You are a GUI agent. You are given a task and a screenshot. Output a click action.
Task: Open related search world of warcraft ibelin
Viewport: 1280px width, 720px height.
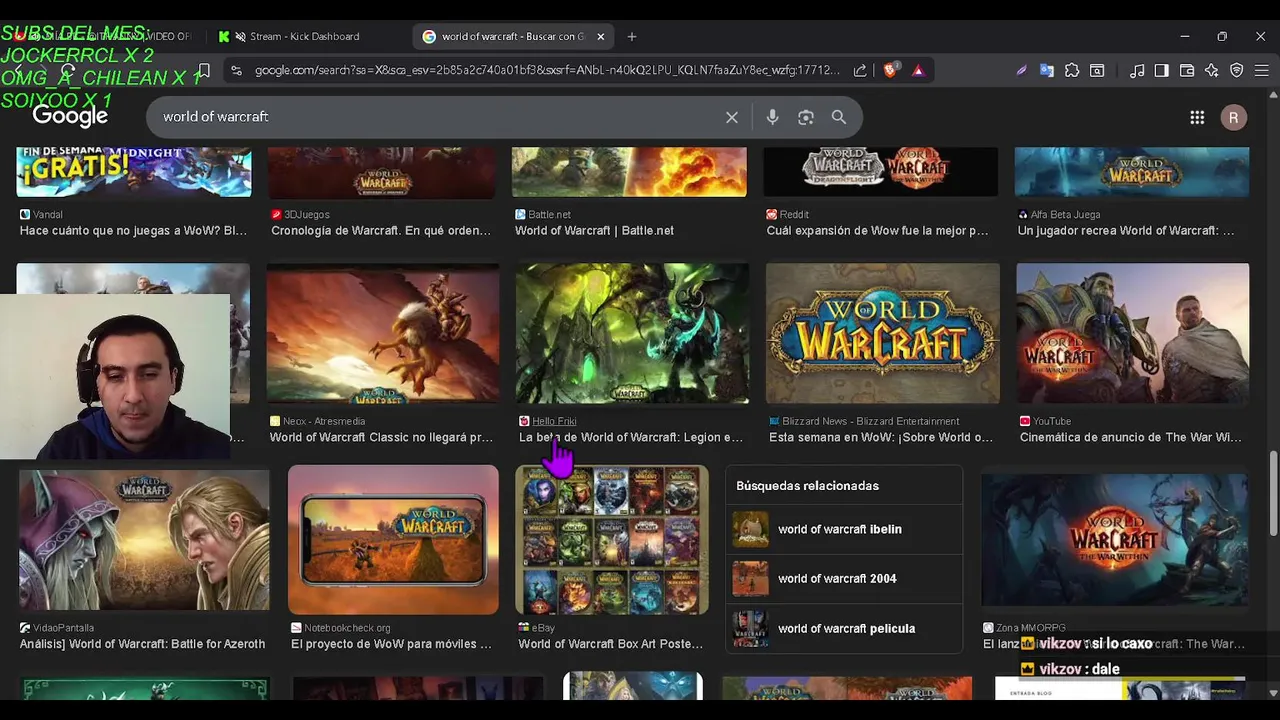pyautogui.click(x=844, y=529)
